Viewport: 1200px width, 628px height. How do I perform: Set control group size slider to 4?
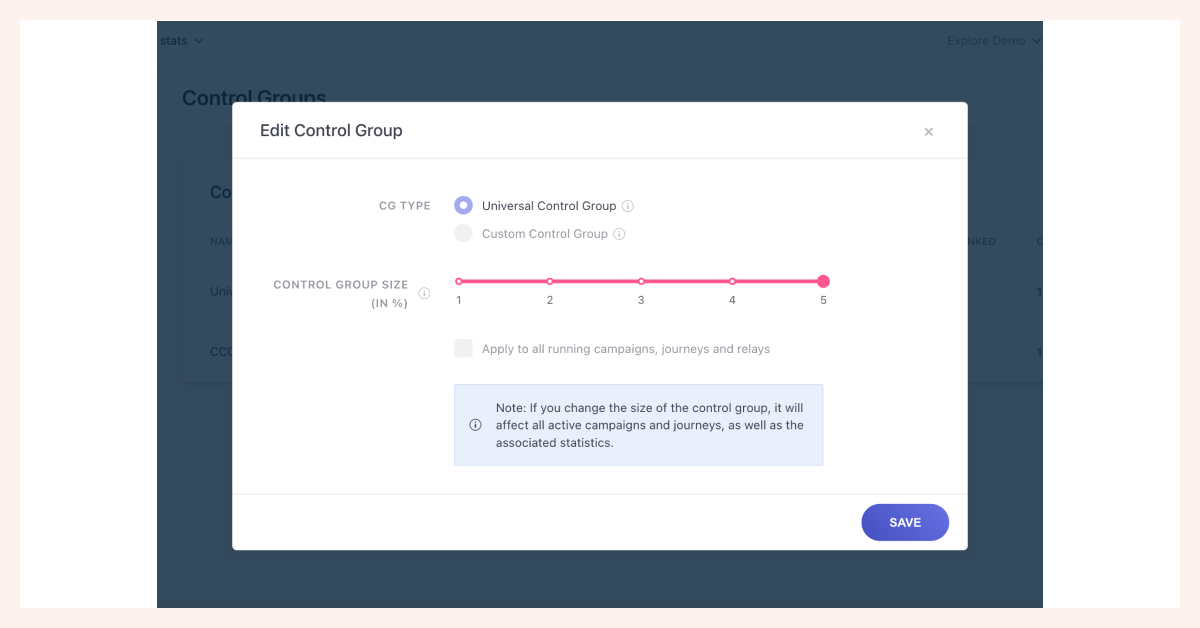click(732, 282)
